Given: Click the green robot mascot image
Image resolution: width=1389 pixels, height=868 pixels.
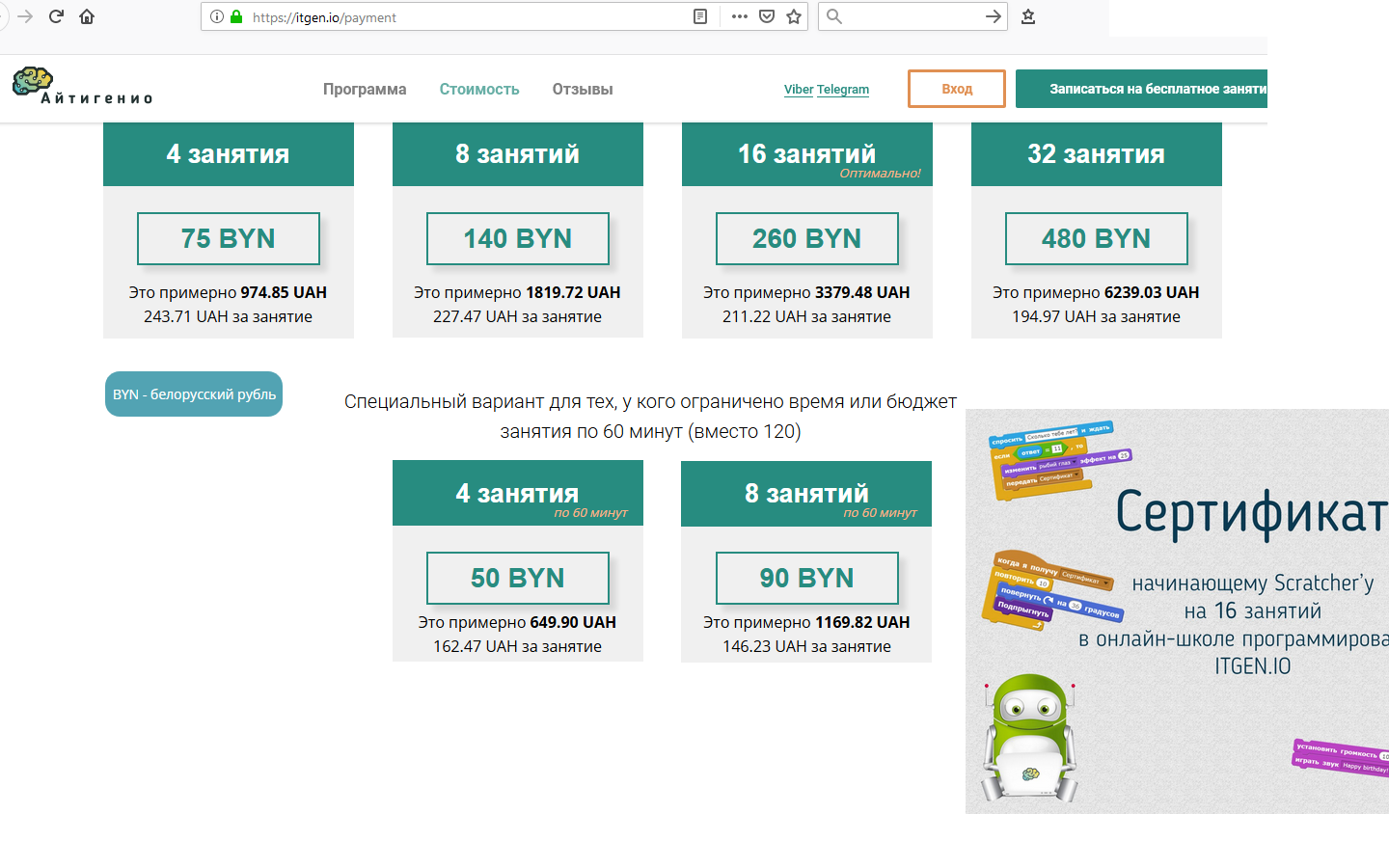Looking at the screenshot, I should click(1030, 738).
